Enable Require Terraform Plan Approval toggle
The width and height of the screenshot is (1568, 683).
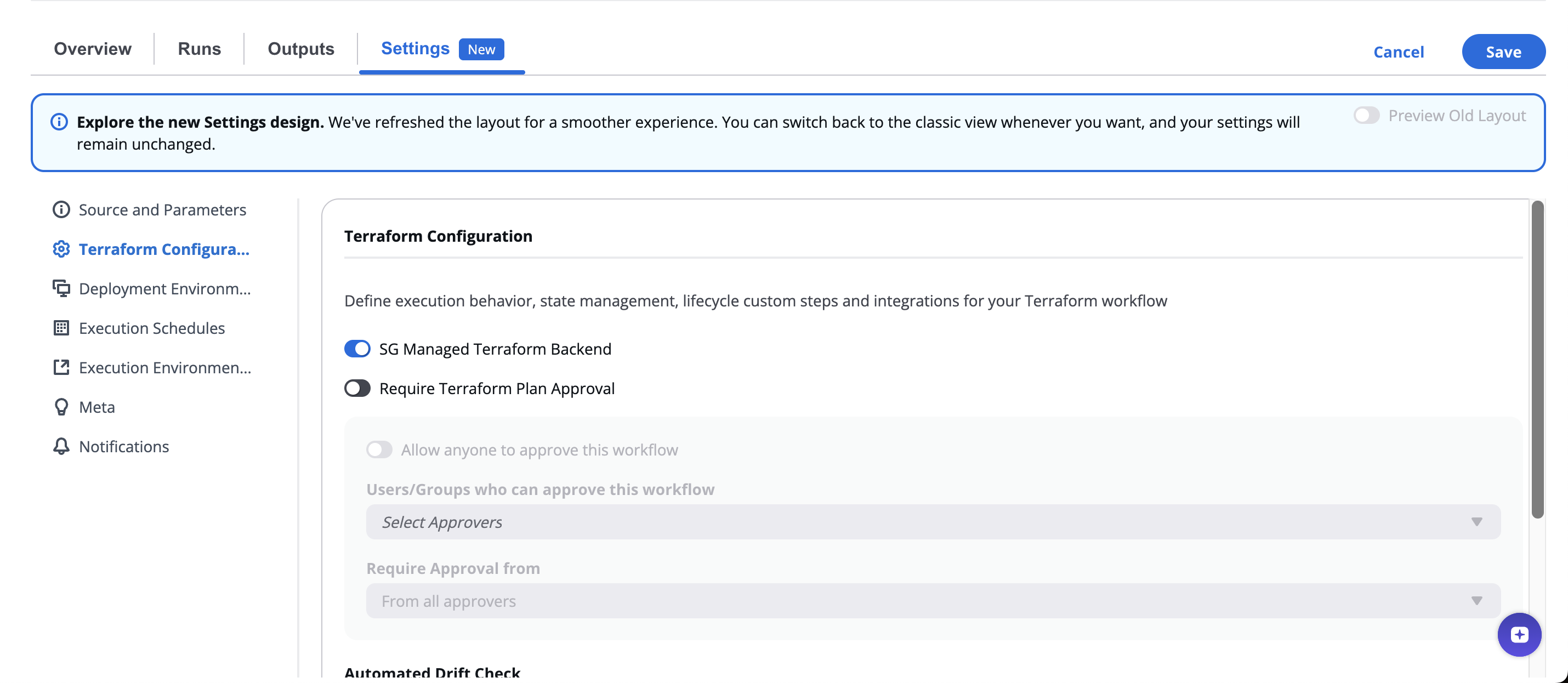click(357, 389)
